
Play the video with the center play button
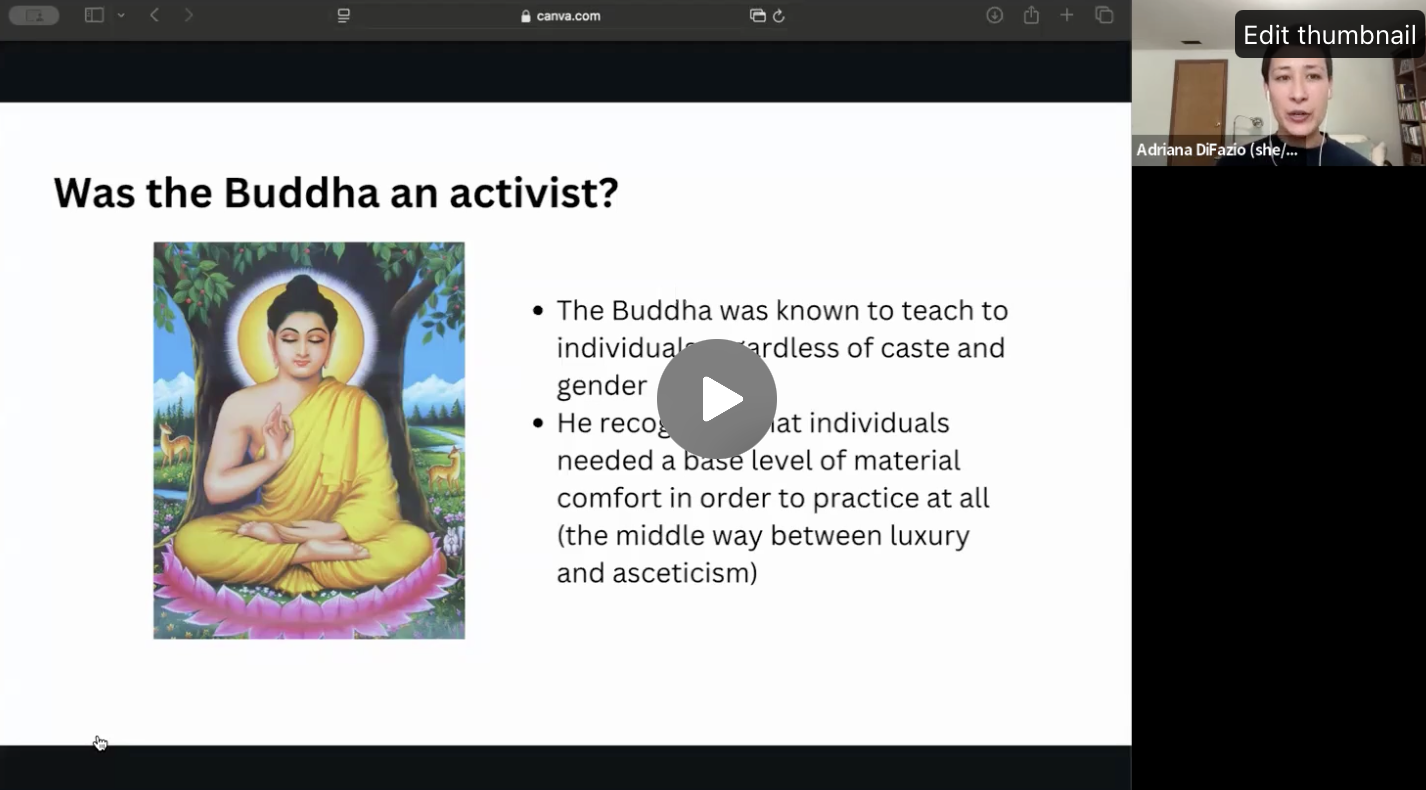(716, 399)
